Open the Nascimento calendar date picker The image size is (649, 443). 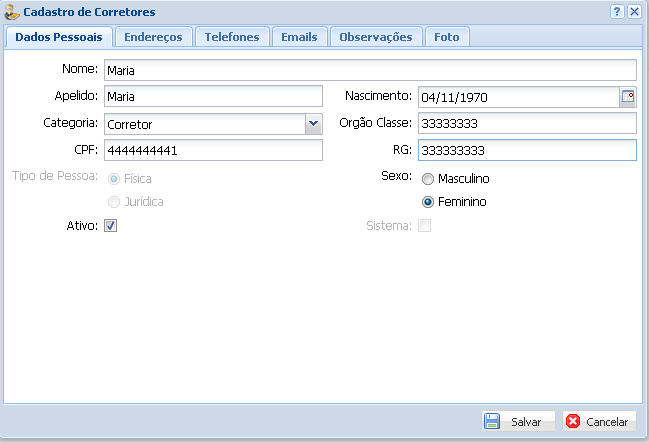coord(628,97)
